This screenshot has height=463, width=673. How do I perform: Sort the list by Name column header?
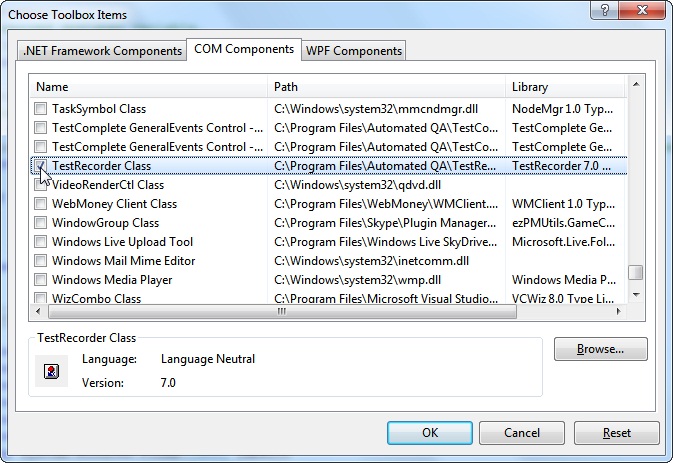coord(148,87)
